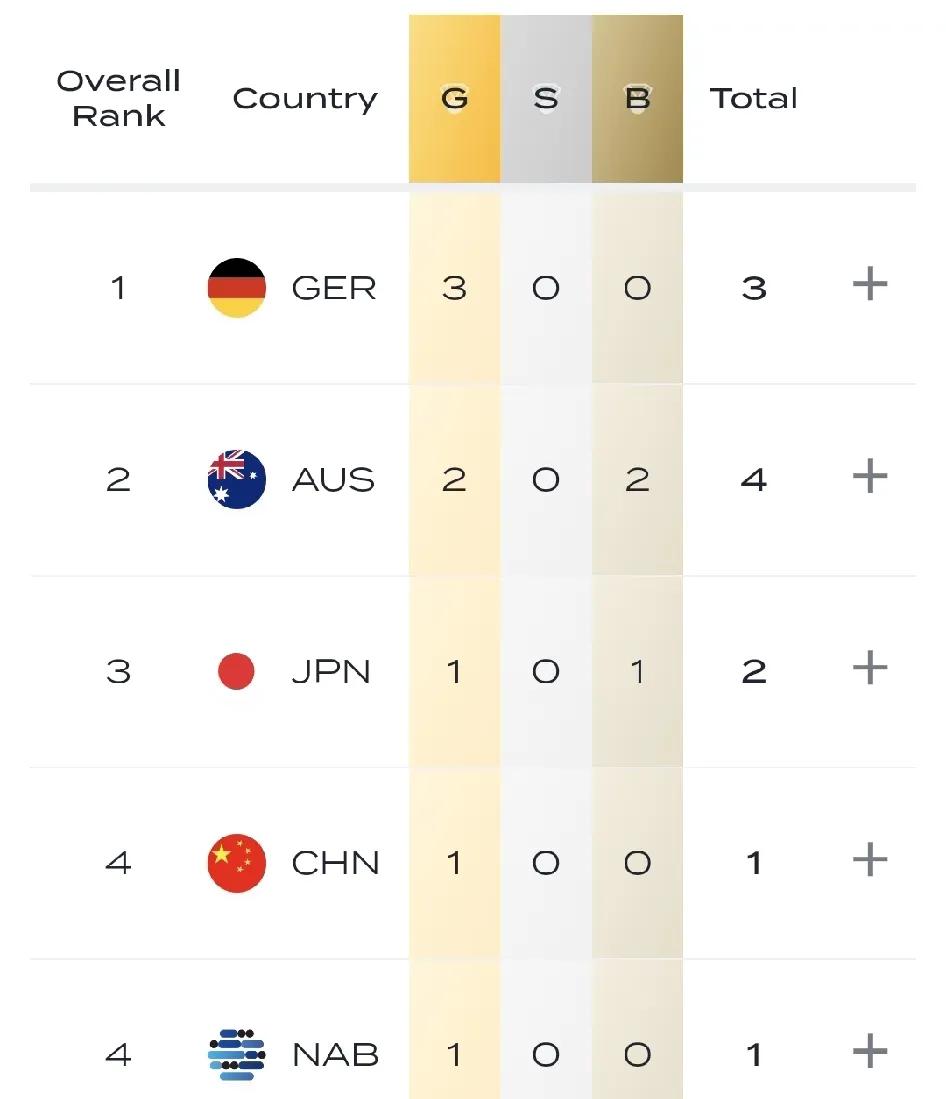Click the Japan flag icon

click(x=236, y=671)
